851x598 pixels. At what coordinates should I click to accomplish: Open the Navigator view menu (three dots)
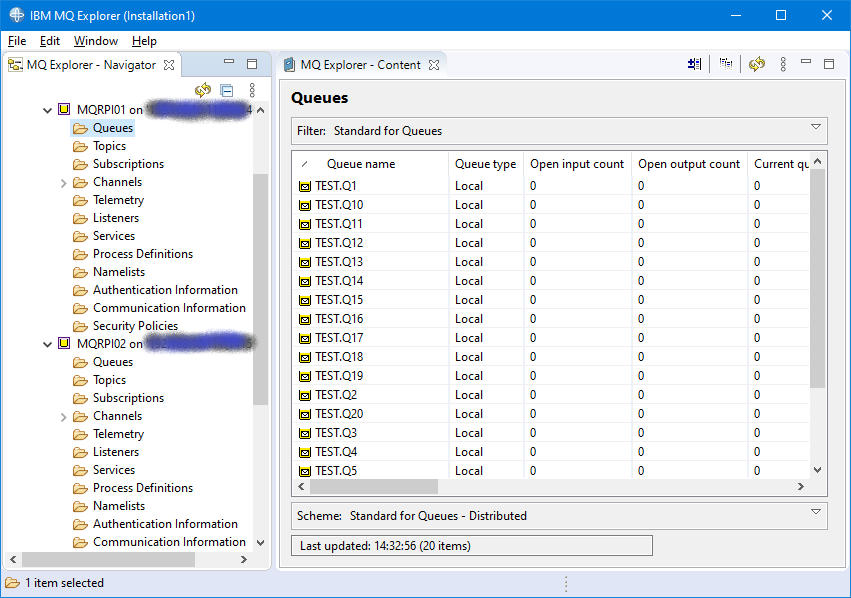[252, 90]
